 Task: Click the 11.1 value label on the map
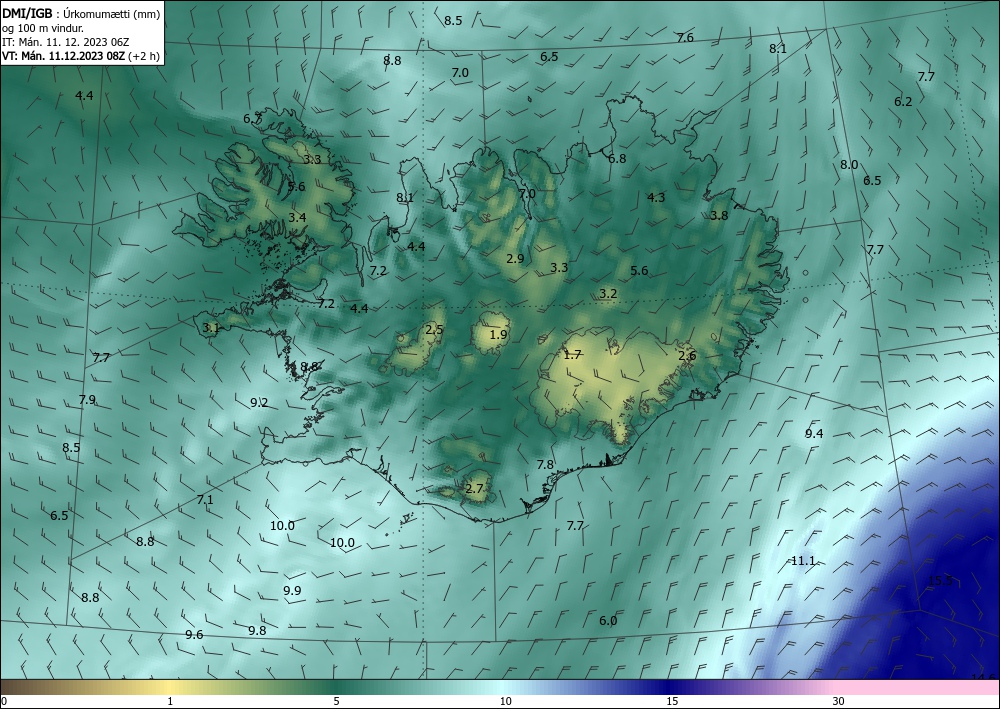click(x=803, y=561)
